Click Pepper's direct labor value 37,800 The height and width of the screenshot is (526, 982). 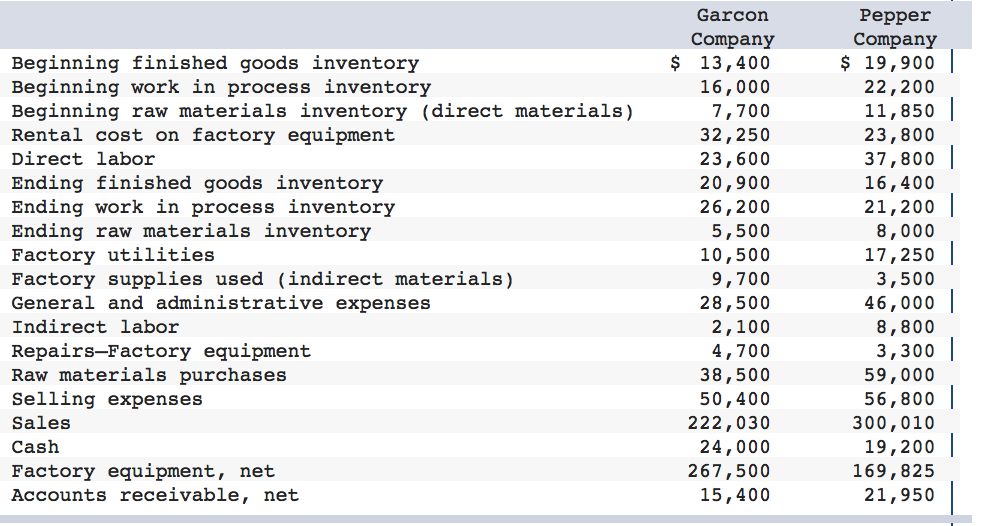click(x=899, y=159)
